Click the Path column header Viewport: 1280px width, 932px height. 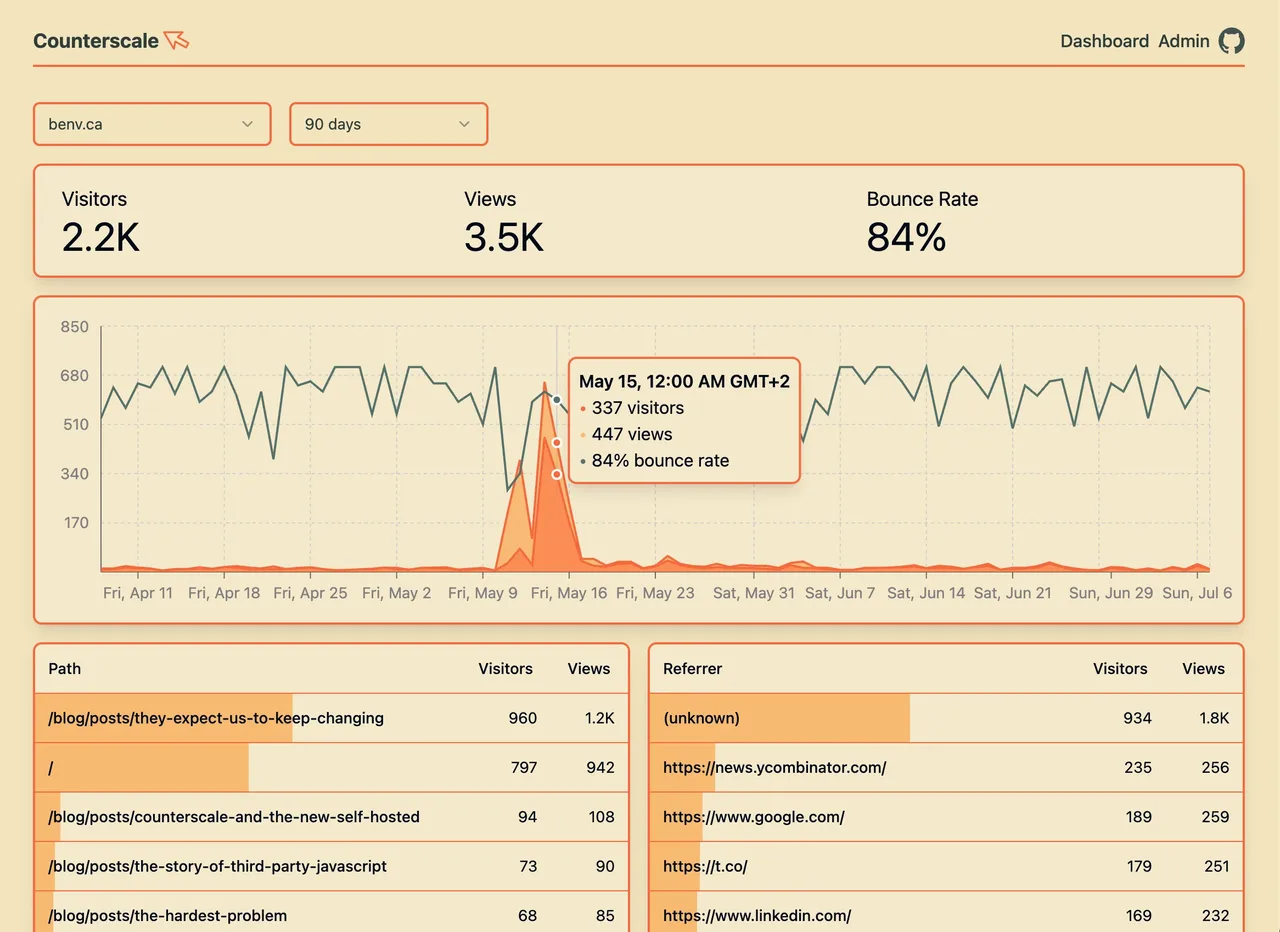tap(65, 669)
